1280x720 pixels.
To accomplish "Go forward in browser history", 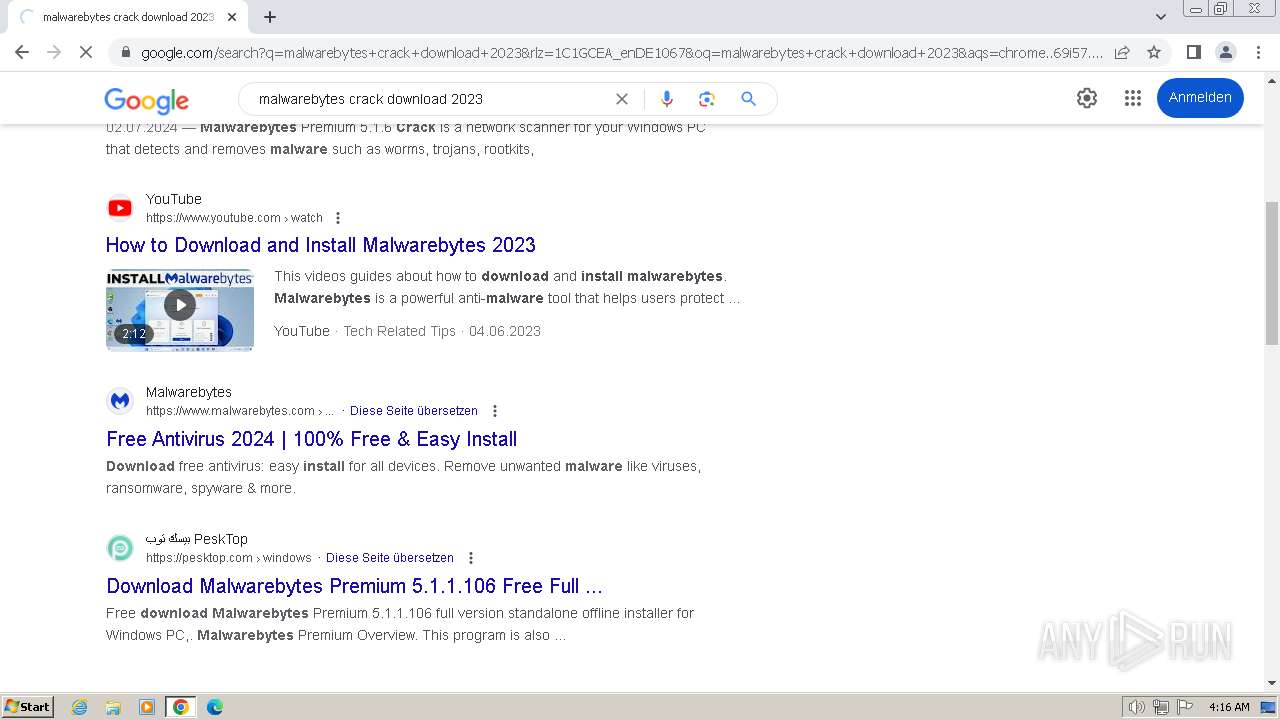I will tap(54, 52).
